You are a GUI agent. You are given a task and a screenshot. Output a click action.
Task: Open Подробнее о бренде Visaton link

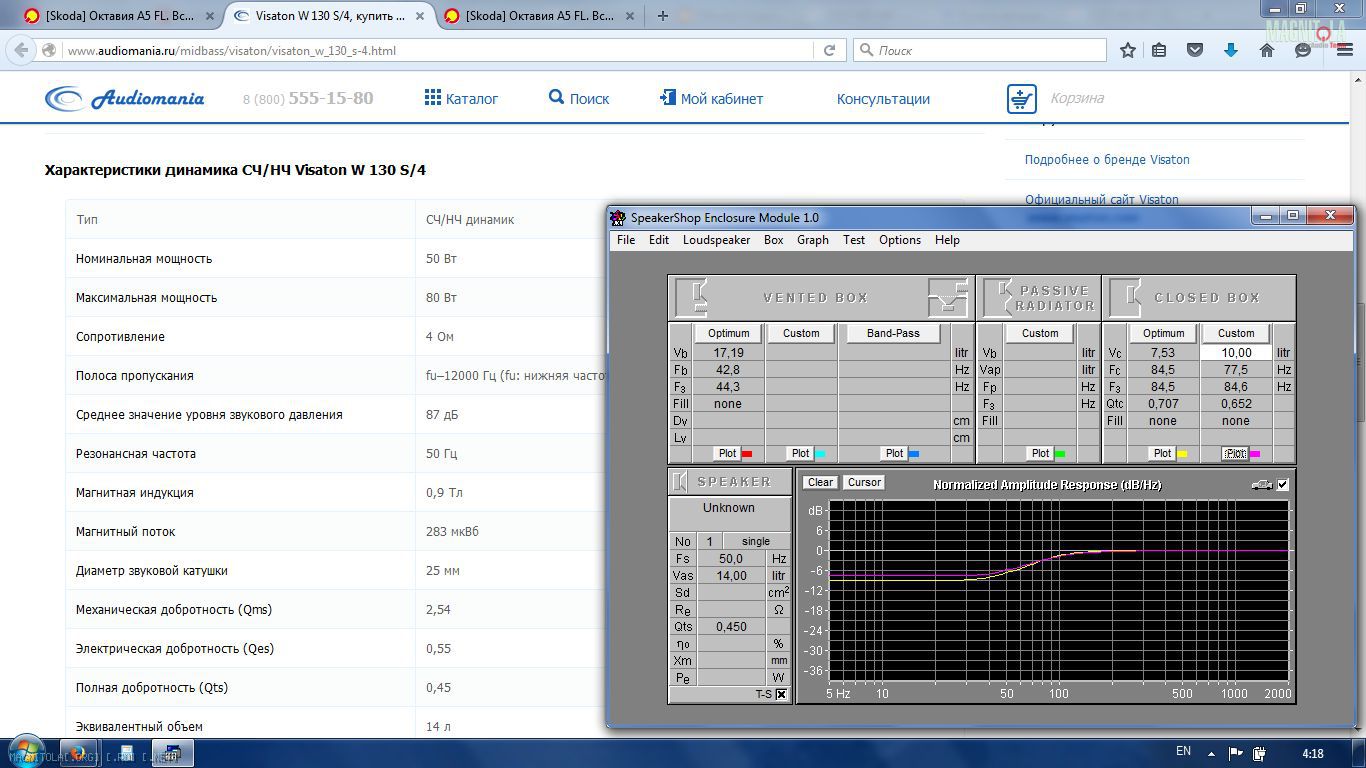pyautogui.click(x=1107, y=159)
